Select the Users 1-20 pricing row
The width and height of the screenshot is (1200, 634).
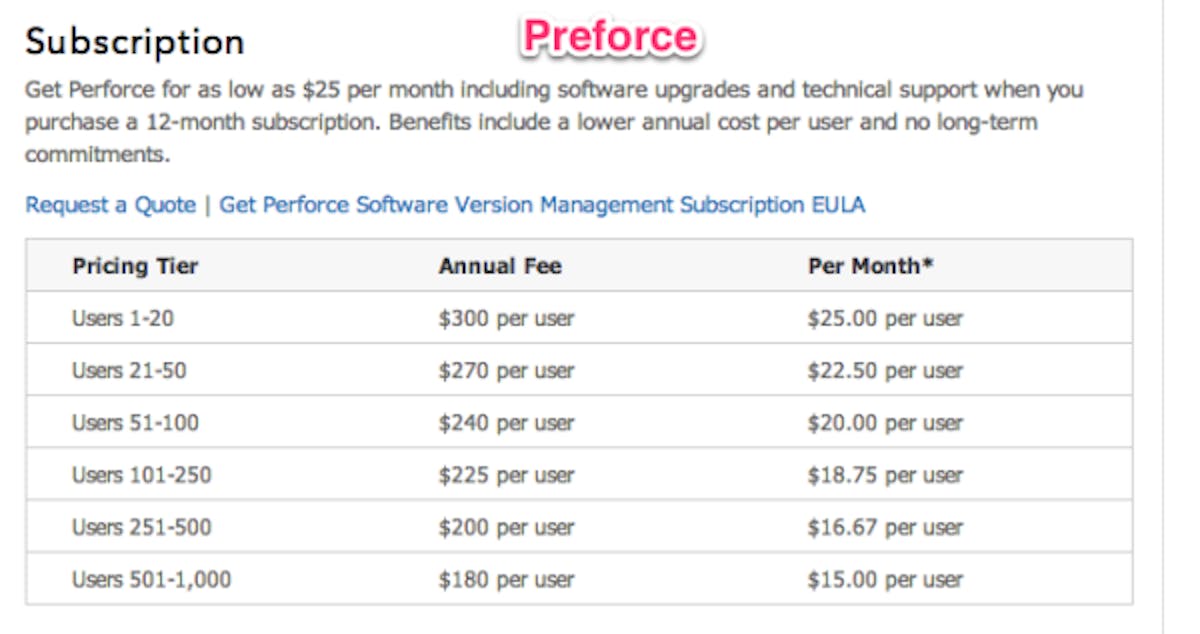(123, 319)
